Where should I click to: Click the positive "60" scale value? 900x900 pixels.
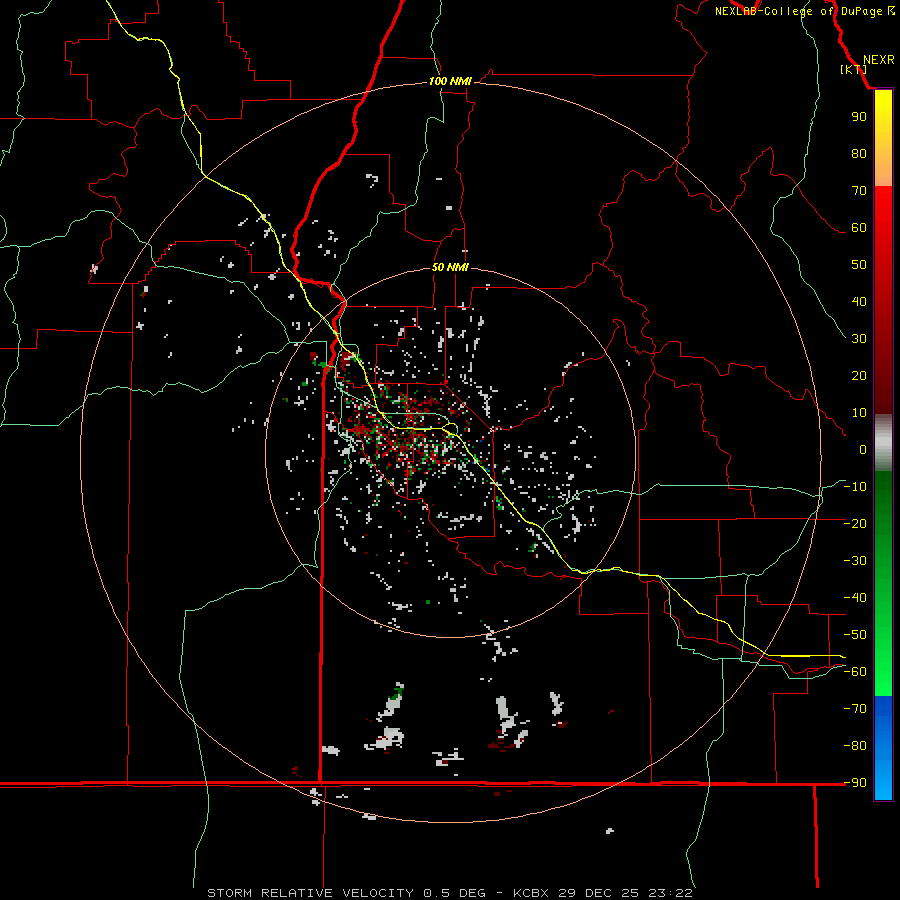859,228
